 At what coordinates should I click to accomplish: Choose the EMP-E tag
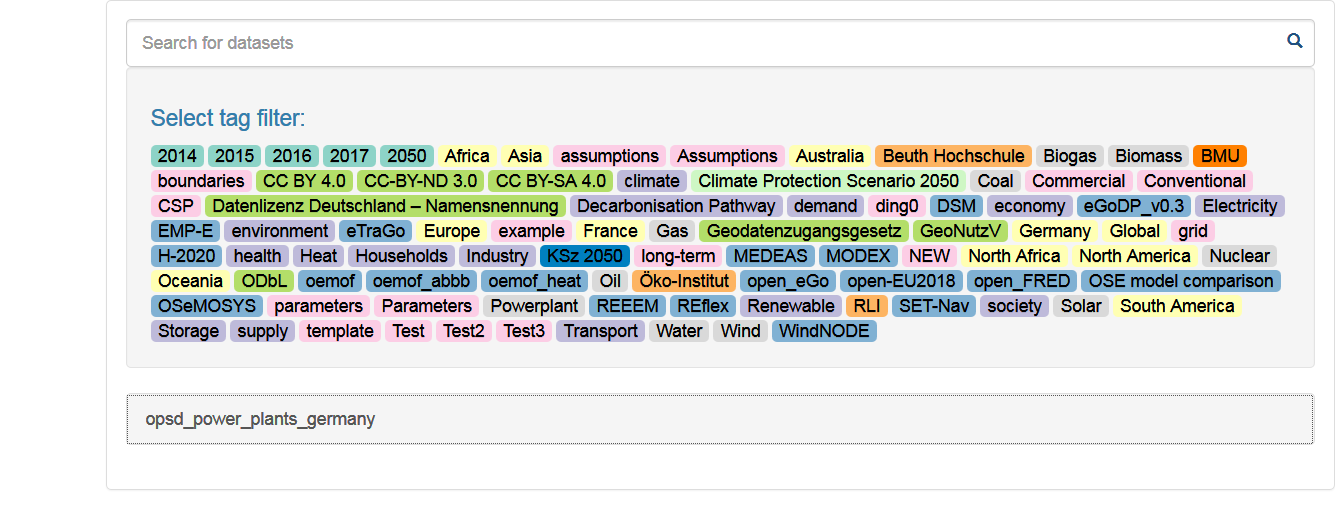click(x=185, y=231)
